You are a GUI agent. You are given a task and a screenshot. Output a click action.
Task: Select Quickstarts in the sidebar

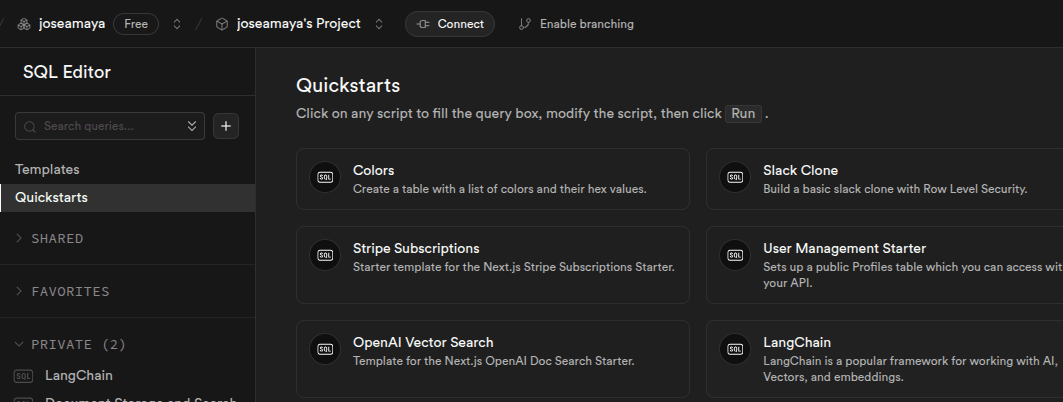[x=127, y=198]
